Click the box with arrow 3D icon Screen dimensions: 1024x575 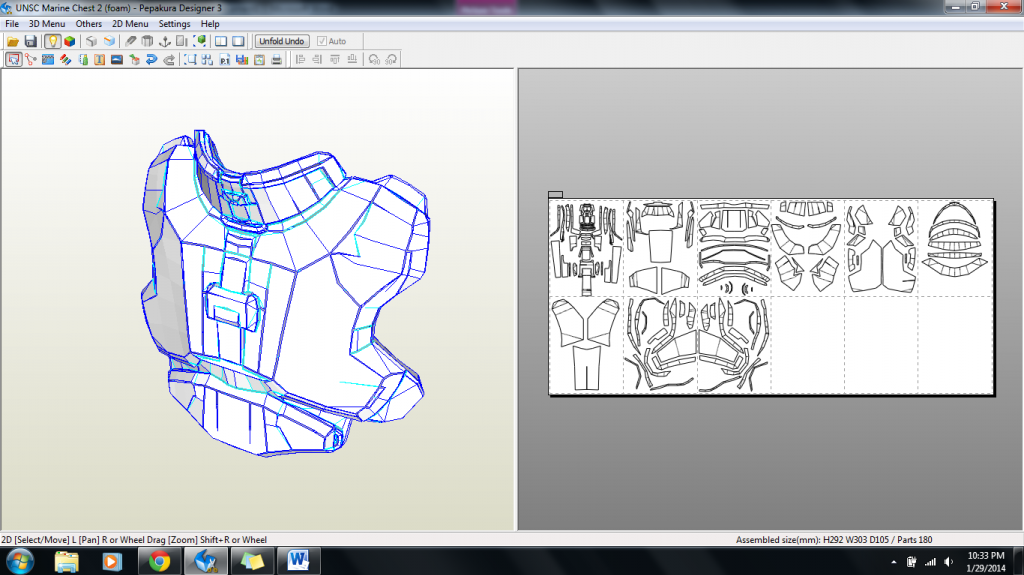135,59
